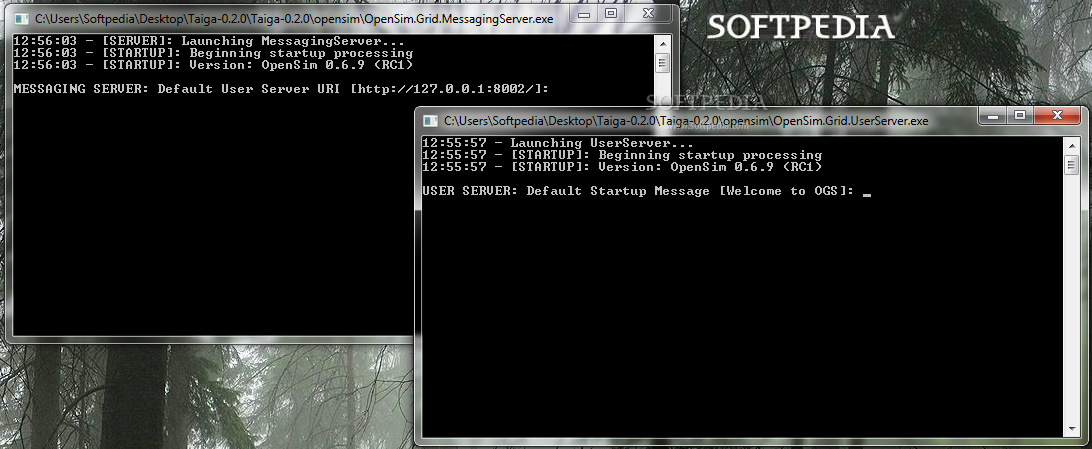Click the MessagingServer 'Version: OpenSim 0.6.9' line
The width and height of the screenshot is (1092, 449).
[x=213, y=65]
